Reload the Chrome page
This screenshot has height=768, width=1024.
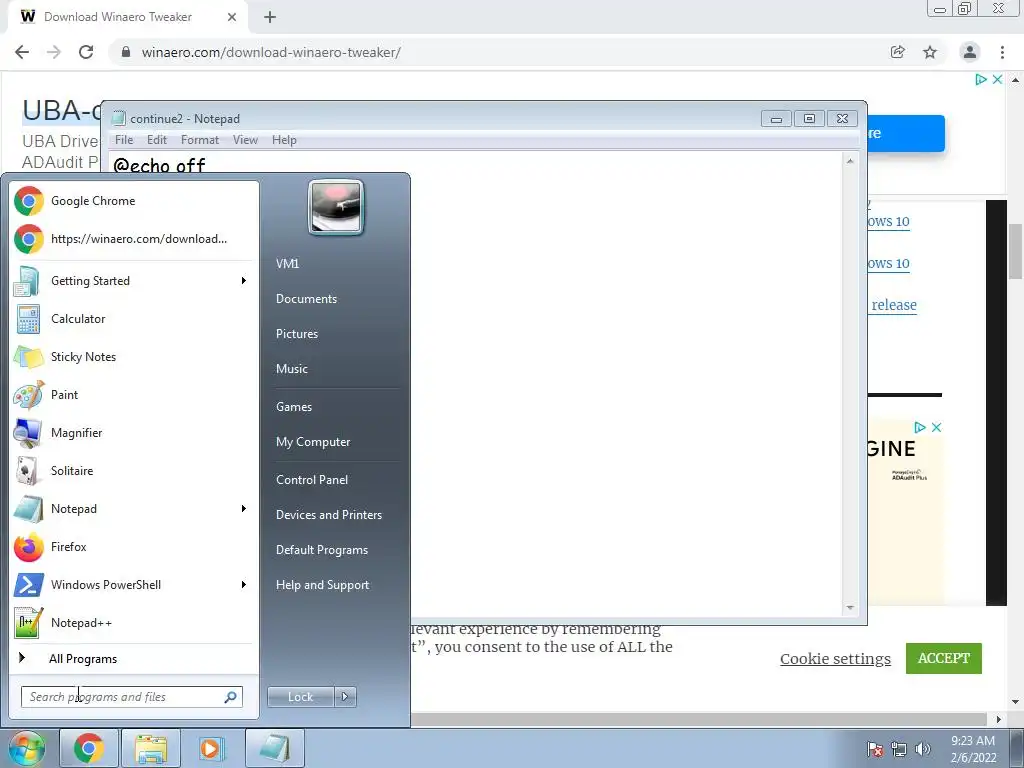point(86,52)
